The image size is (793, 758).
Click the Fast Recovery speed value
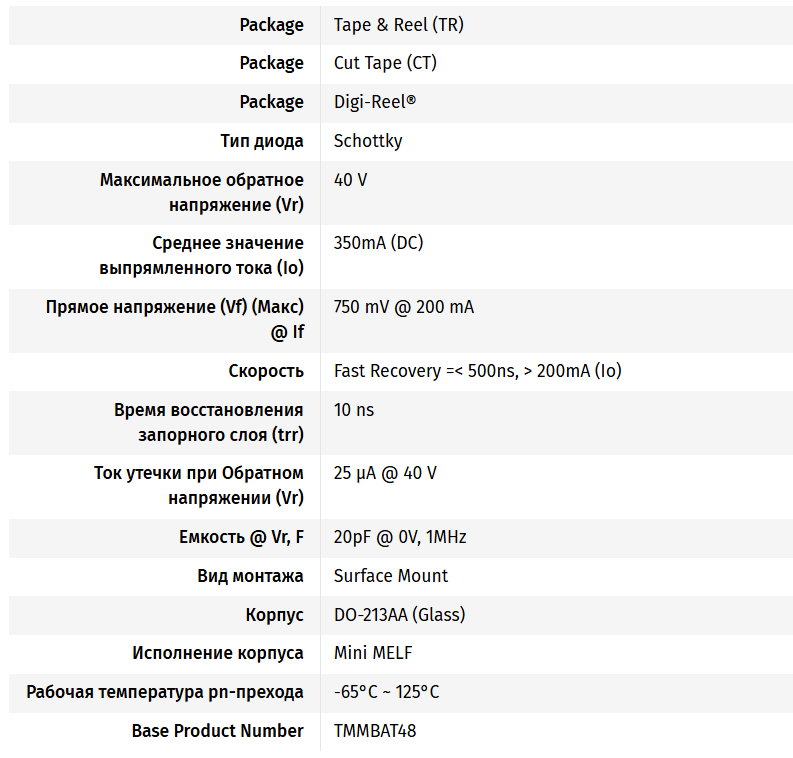[477, 371]
